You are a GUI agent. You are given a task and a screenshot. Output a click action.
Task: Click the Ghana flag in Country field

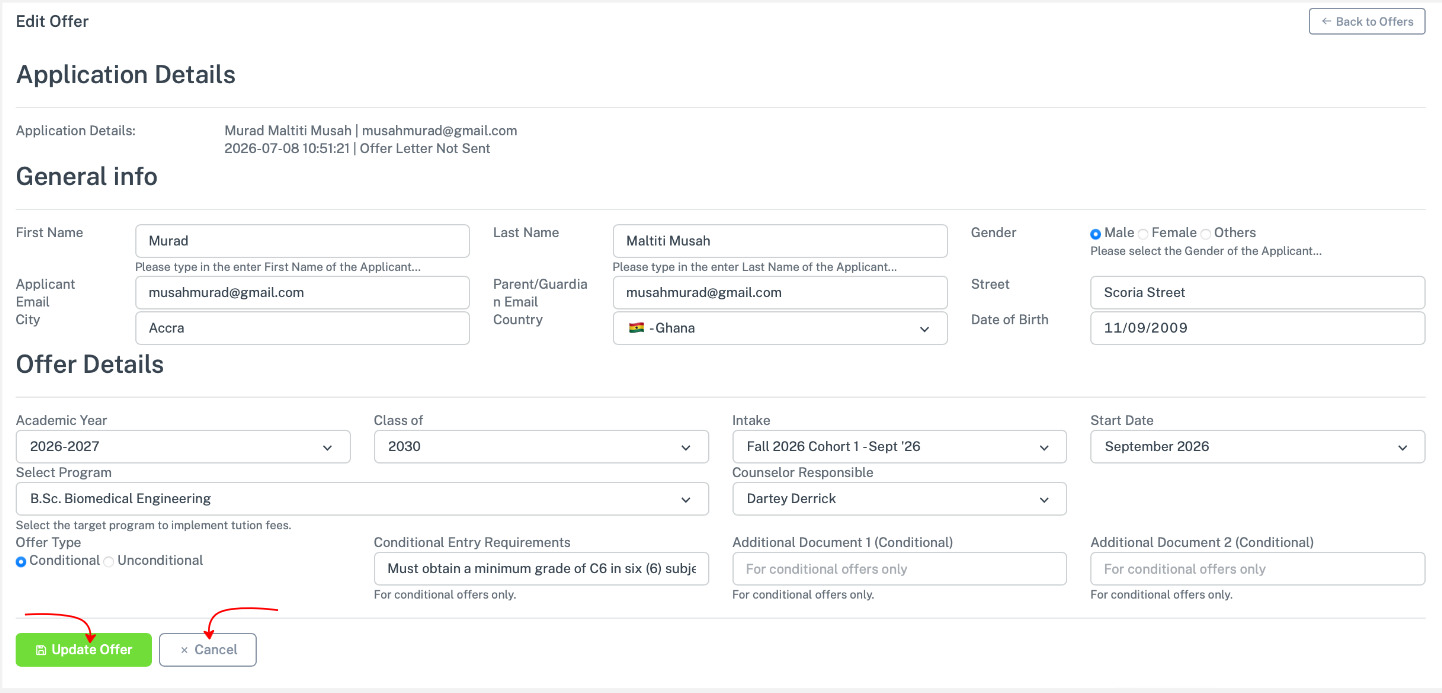pyautogui.click(x=635, y=328)
